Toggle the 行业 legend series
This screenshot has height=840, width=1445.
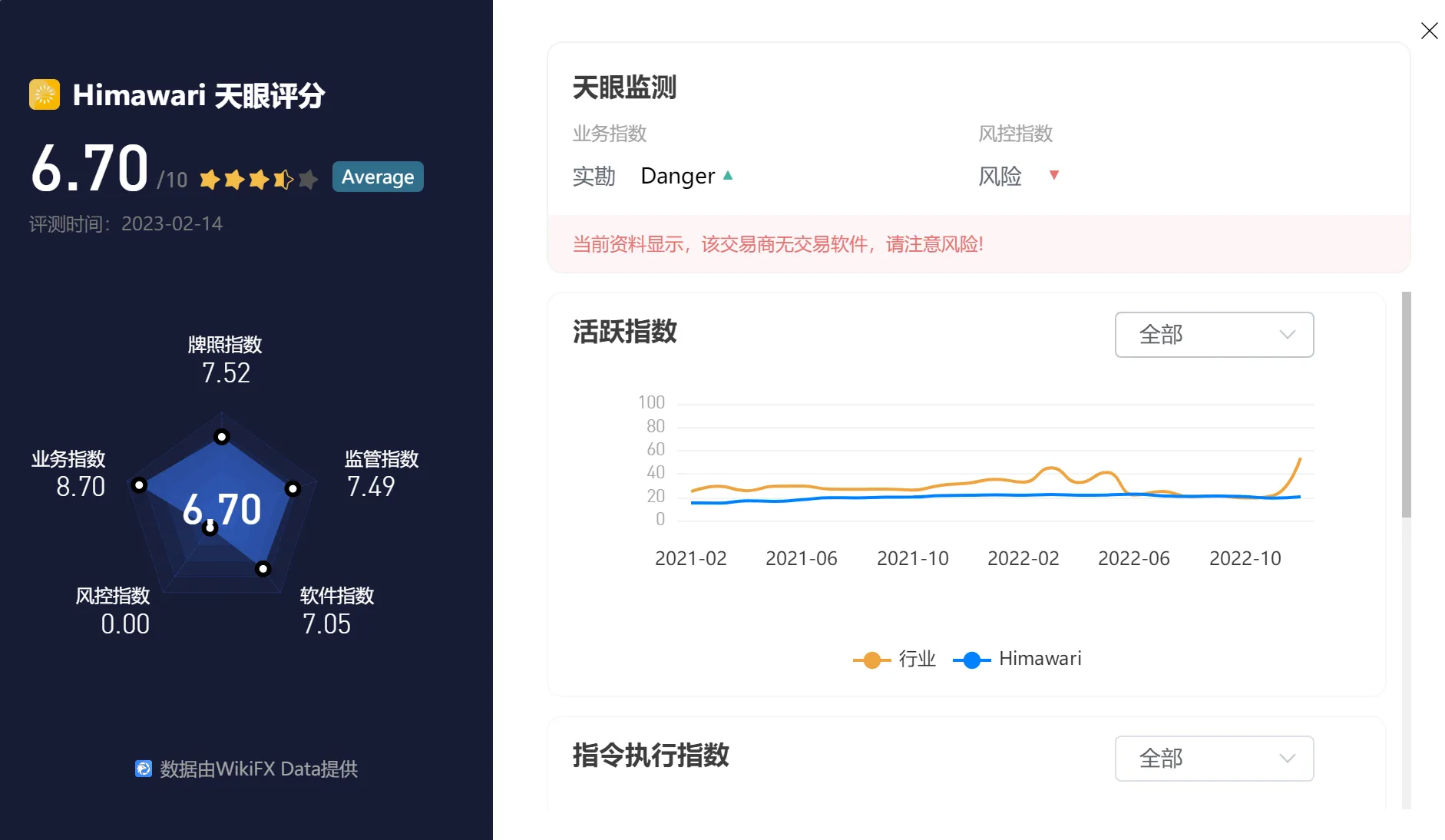click(x=894, y=659)
